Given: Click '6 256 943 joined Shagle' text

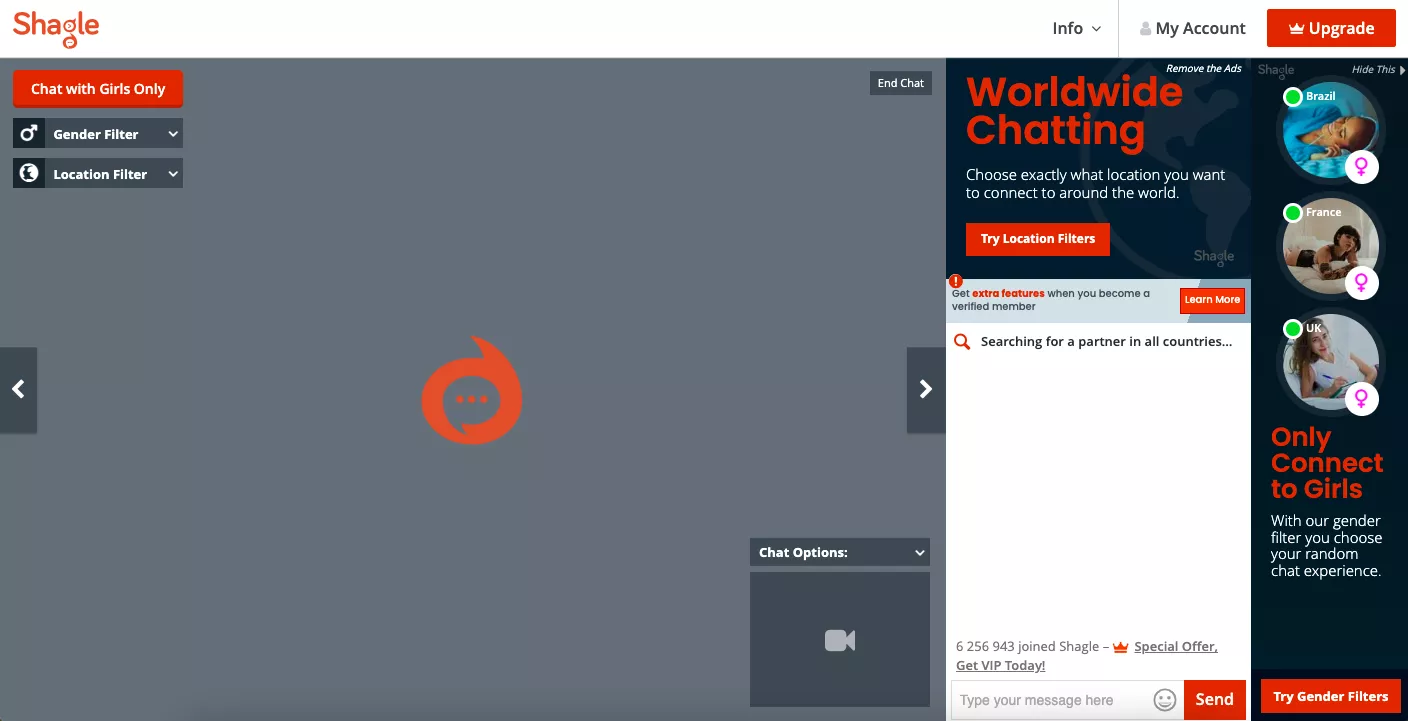Looking at the screenshot, I should coord(1027,647).
